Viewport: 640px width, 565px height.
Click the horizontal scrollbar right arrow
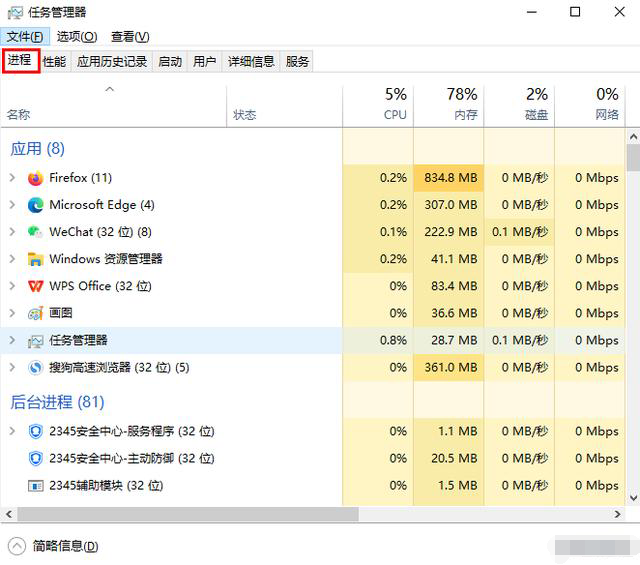click(618, 514)
